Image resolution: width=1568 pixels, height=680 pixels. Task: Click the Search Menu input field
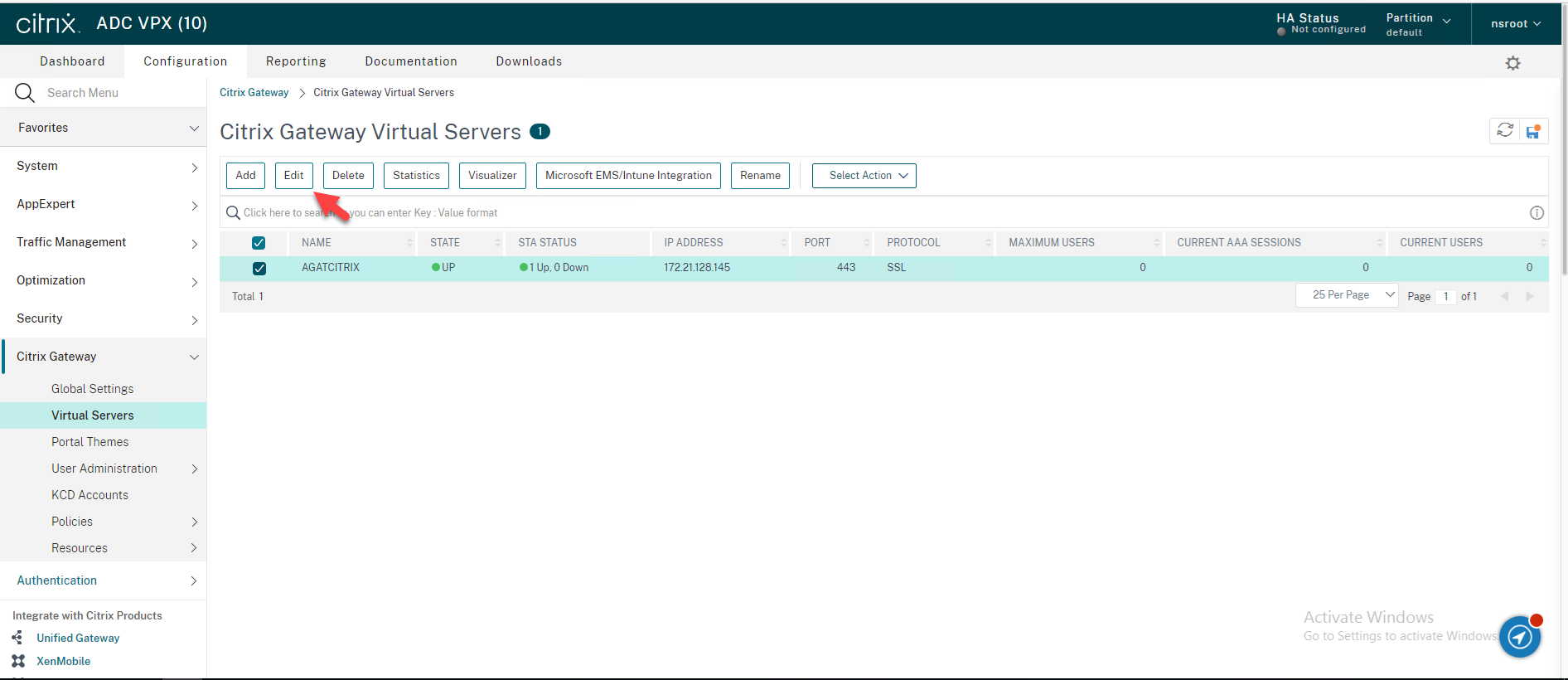coord(120,93)
